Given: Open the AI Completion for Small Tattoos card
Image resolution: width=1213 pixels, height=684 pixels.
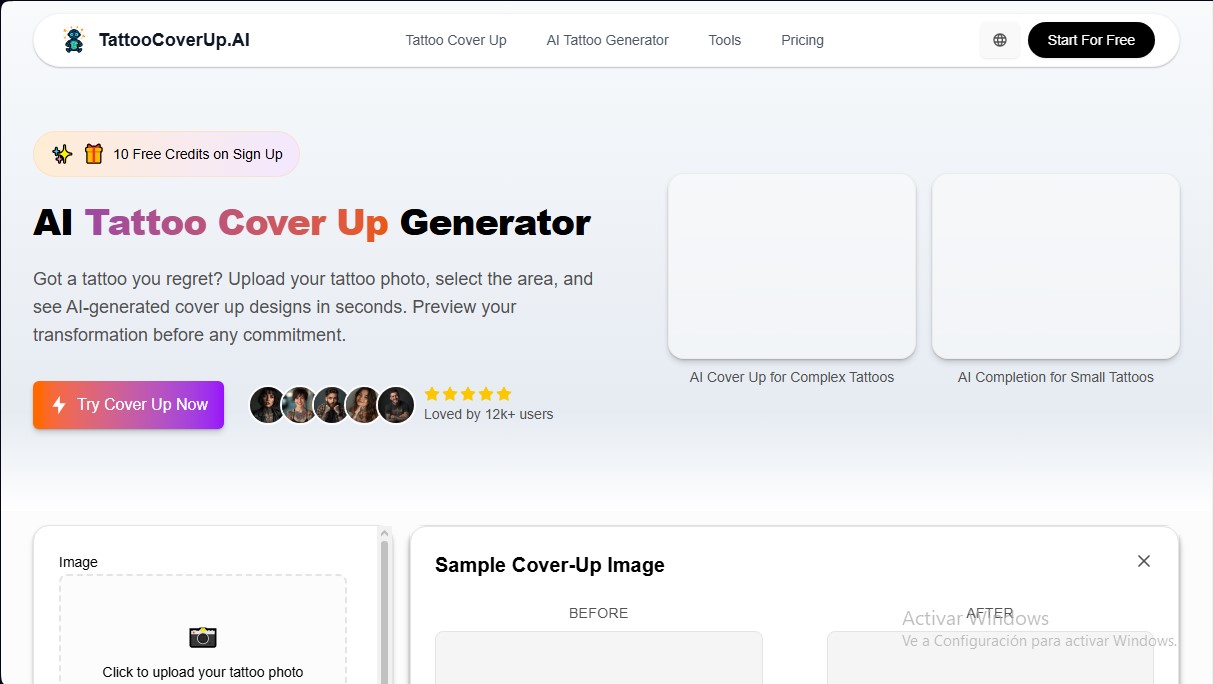Looking at the screenshot, I should 1056,267.
